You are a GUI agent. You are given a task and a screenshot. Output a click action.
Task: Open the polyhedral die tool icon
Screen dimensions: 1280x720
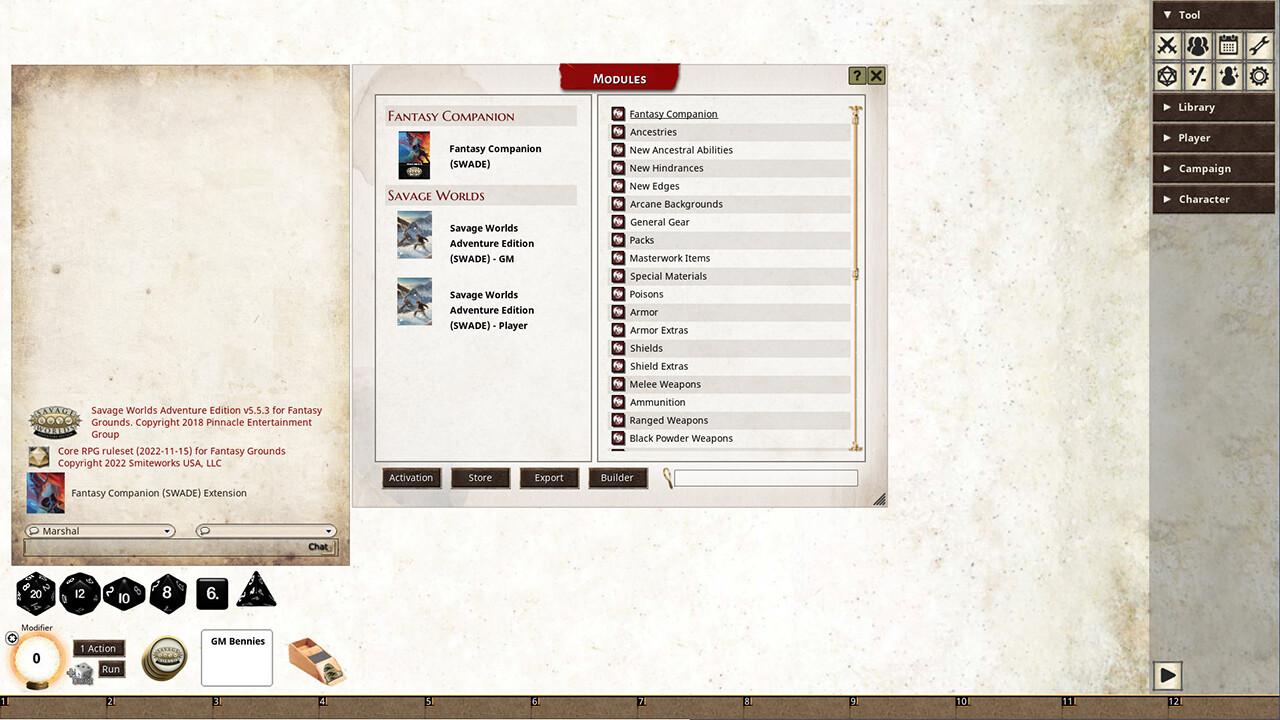point(1167,76)
